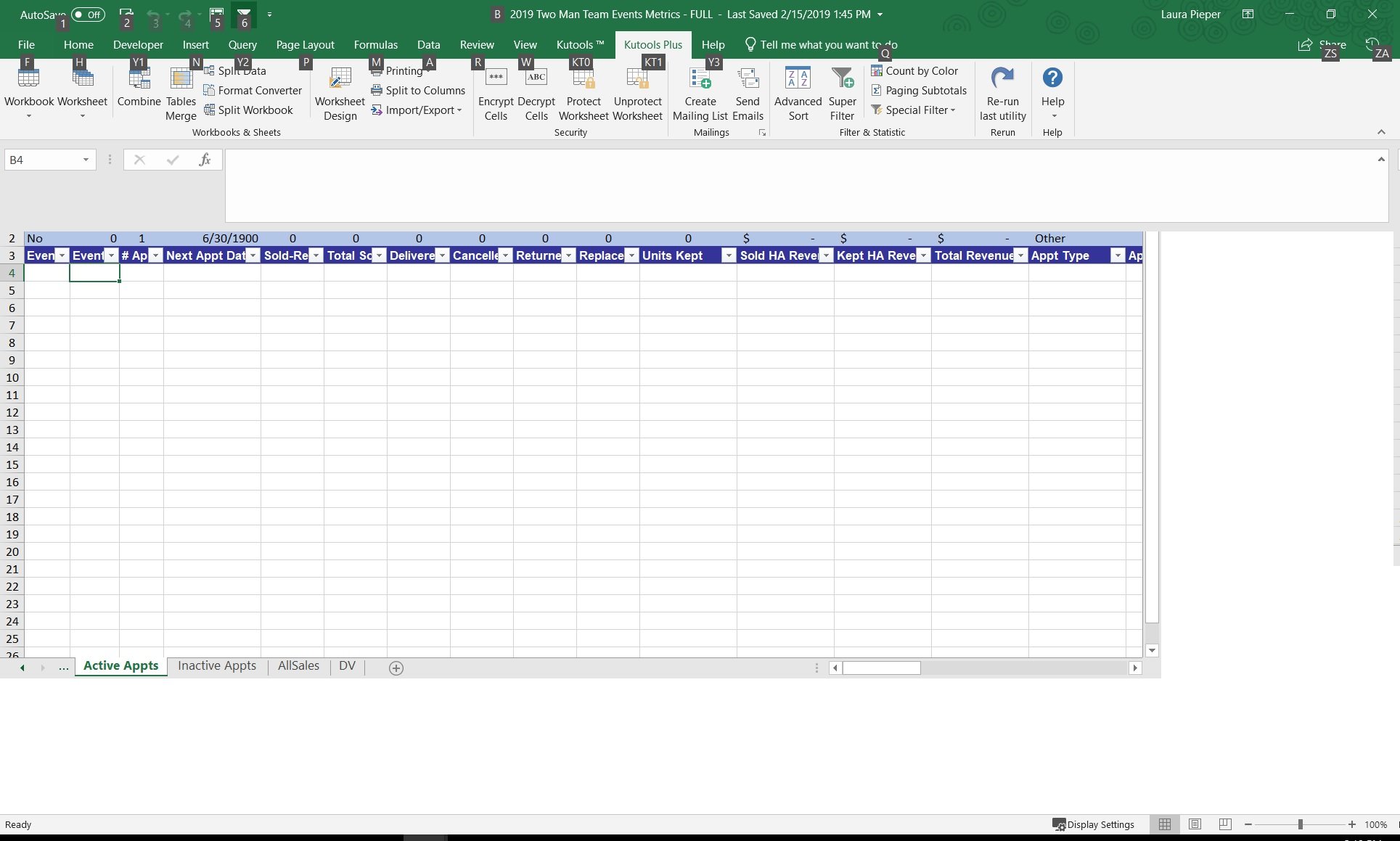Screen dimensions: 1400x841
Task: Click the Share icon
Action: point(1305,45)
